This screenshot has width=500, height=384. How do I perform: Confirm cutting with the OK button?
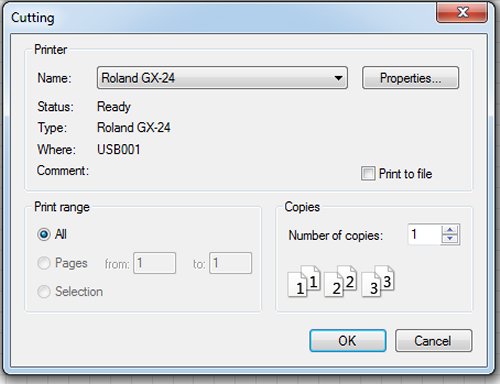click(348, 341)
